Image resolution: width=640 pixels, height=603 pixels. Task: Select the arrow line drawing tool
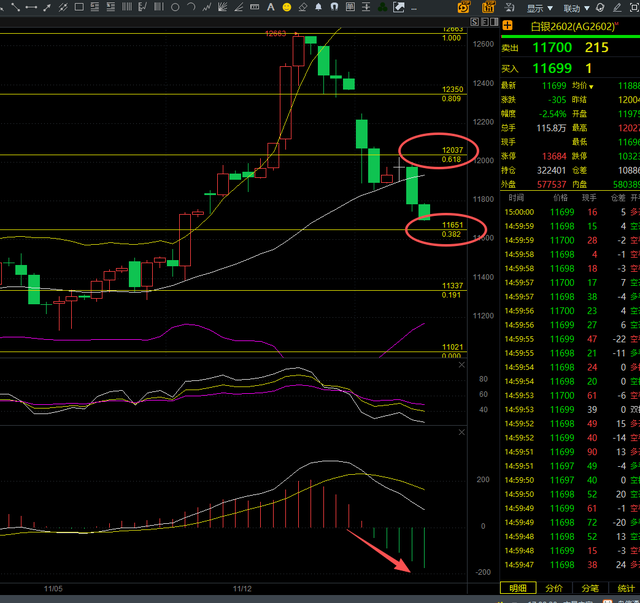click(47, 7)
